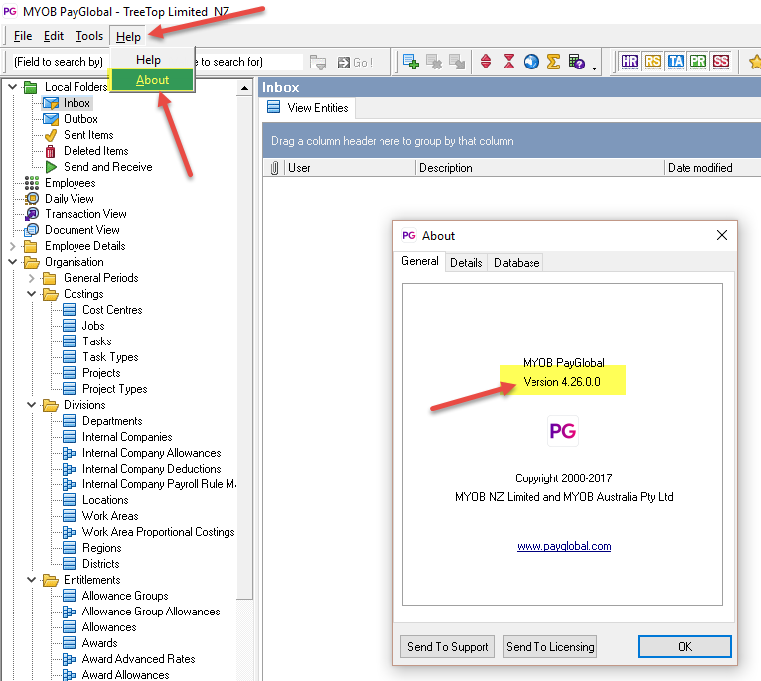Select Internal Company Allowances tree item
761x681 pixels.
151,453
